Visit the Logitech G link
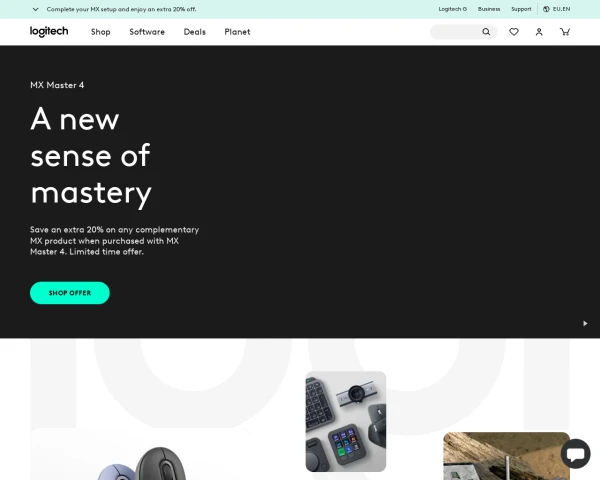The image size is (600, 480). point(453,9)
